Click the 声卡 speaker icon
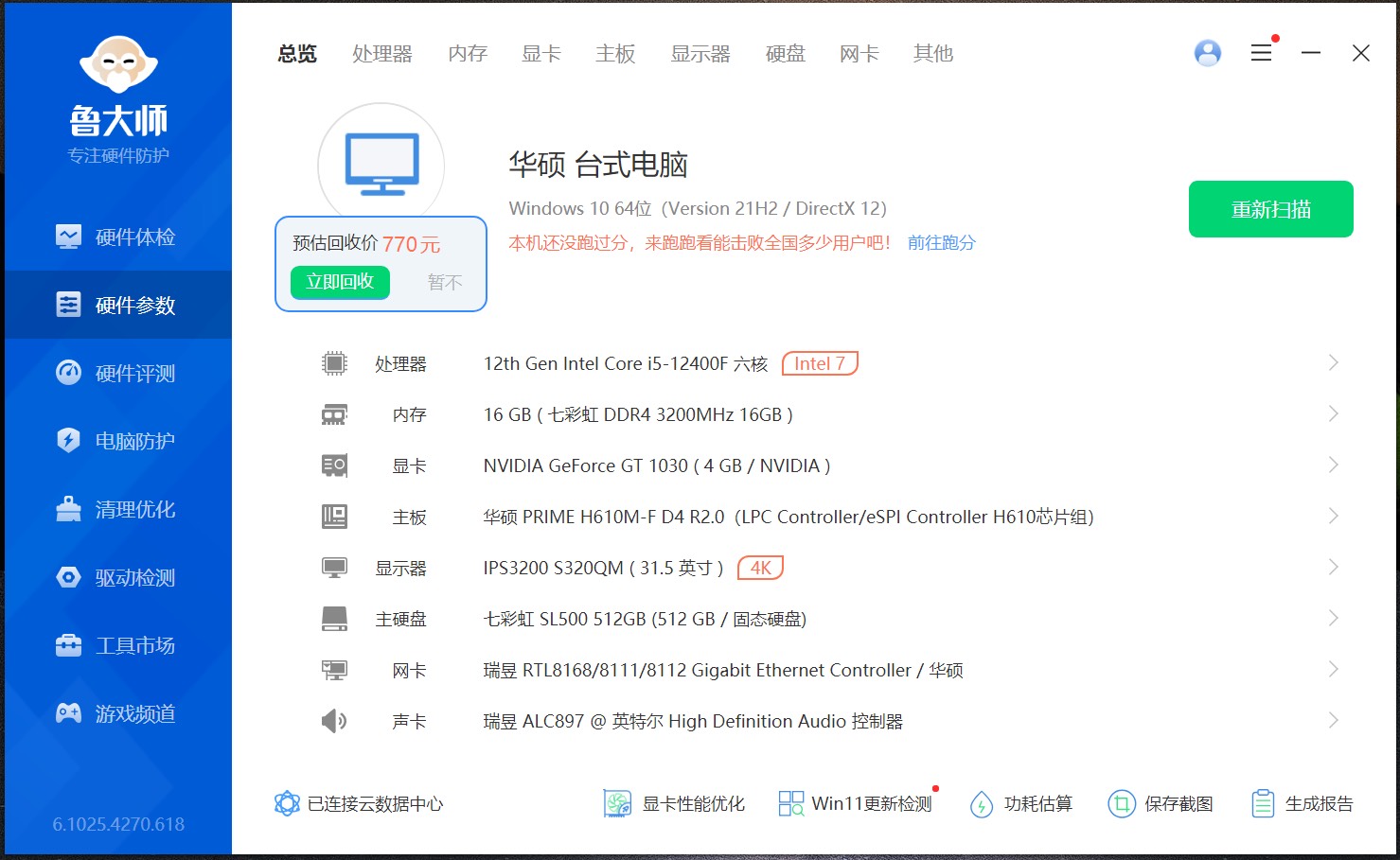 point(334,721)
